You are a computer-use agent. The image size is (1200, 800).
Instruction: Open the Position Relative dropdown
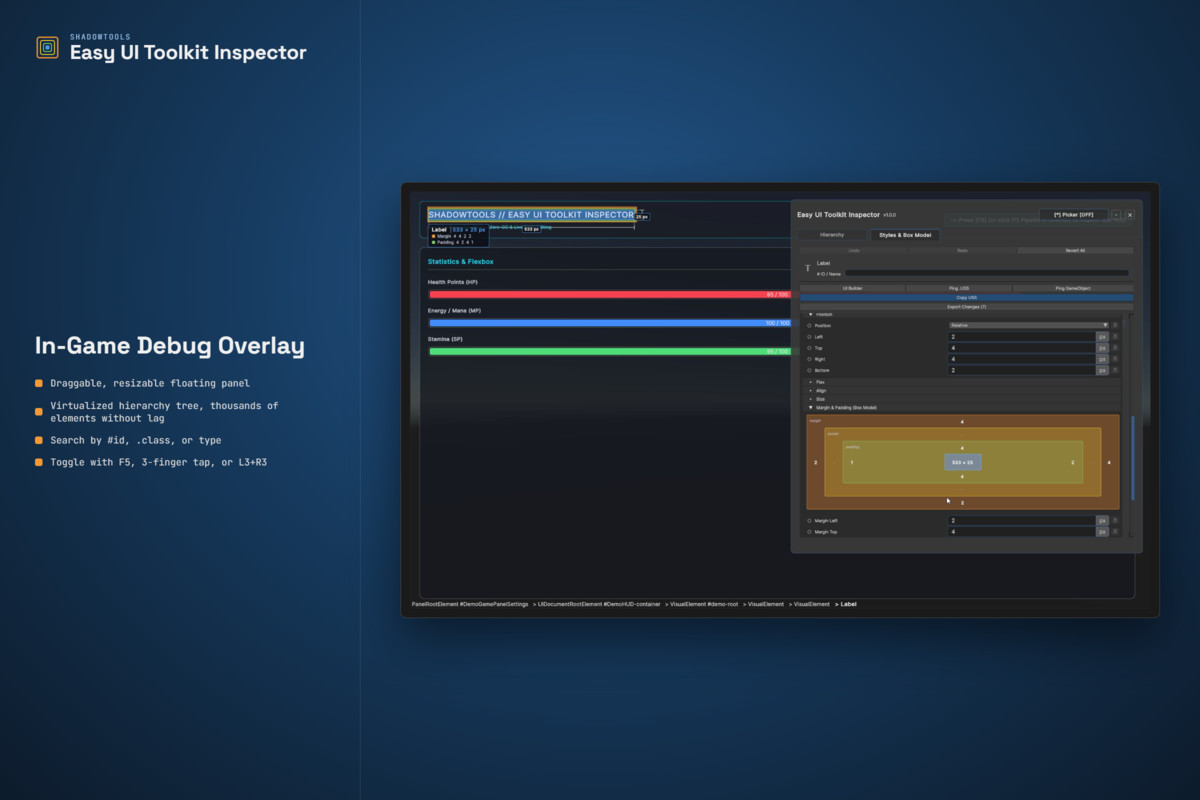click(1028, 325)
